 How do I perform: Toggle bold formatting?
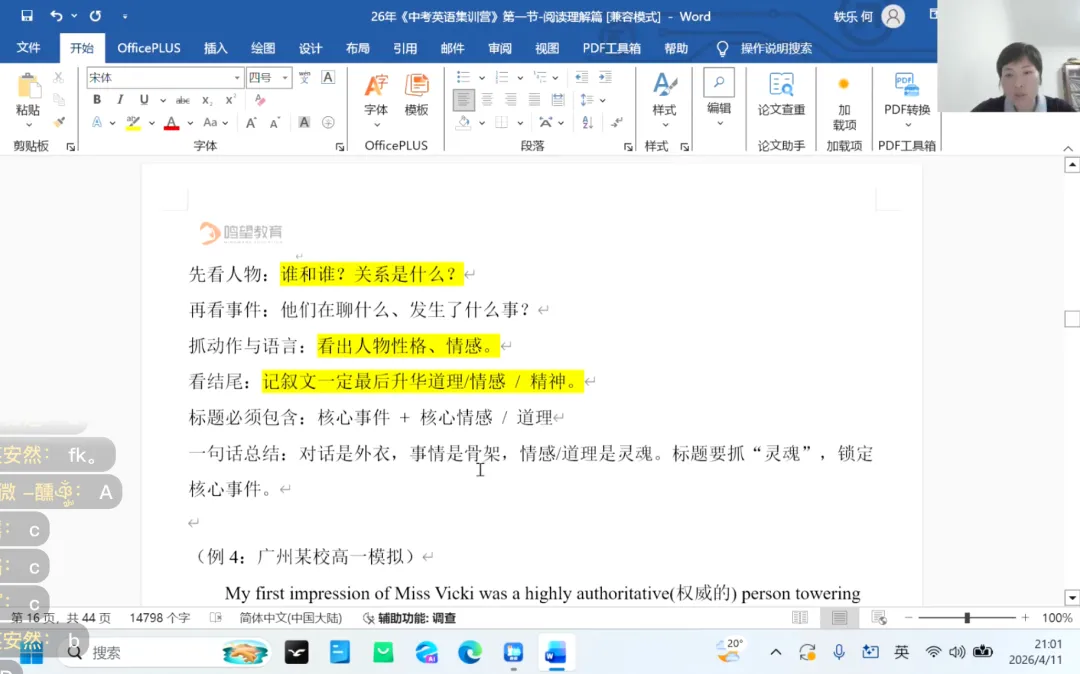point(97,99)
